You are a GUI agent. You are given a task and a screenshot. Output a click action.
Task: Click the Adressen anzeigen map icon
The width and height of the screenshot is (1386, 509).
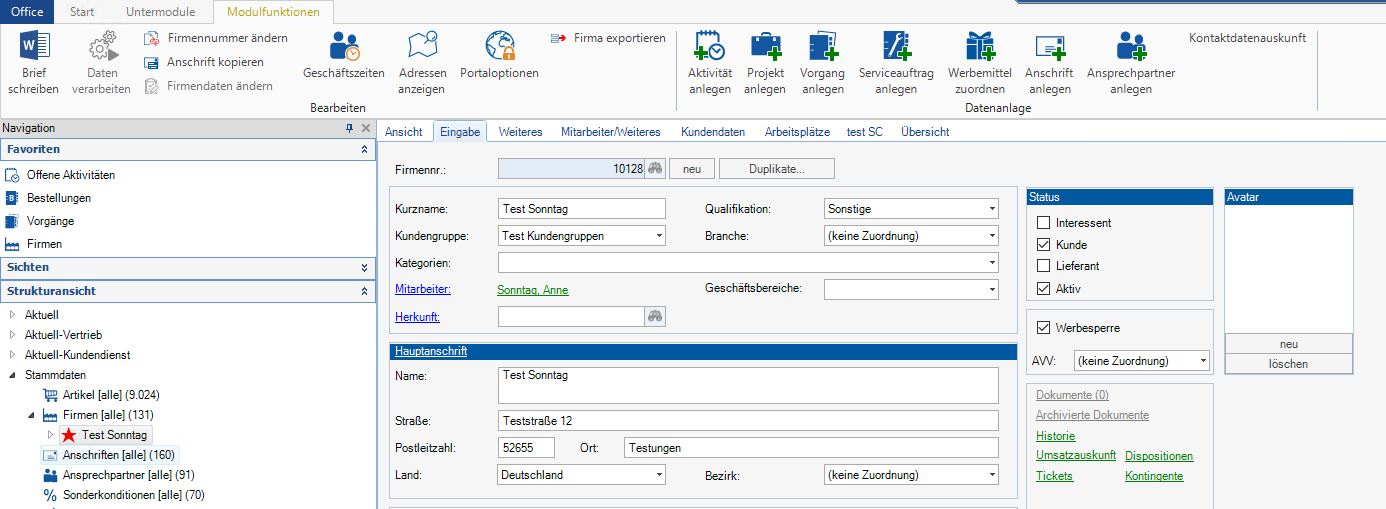pos(421,47)
